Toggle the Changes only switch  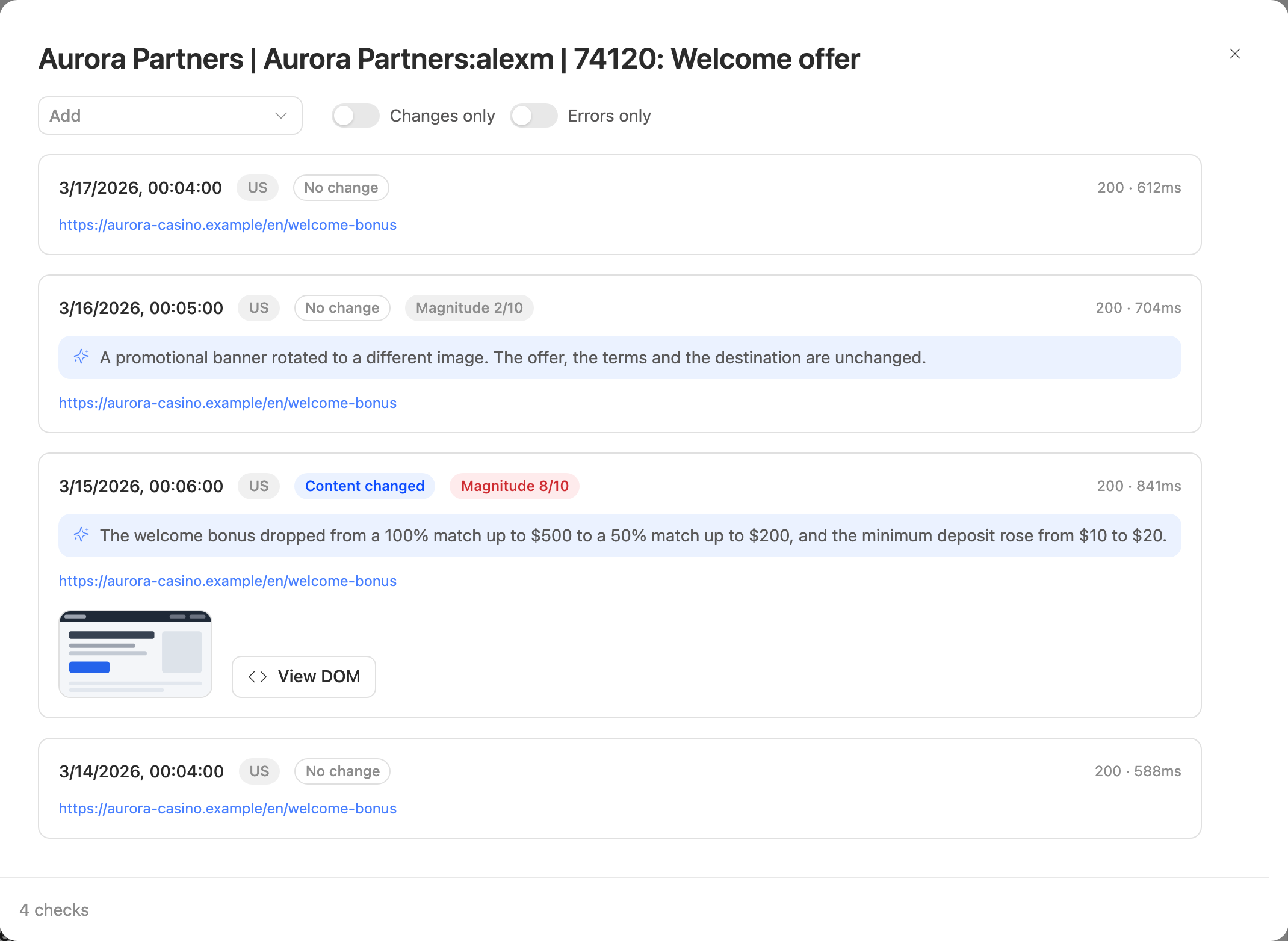pos(356,116)
